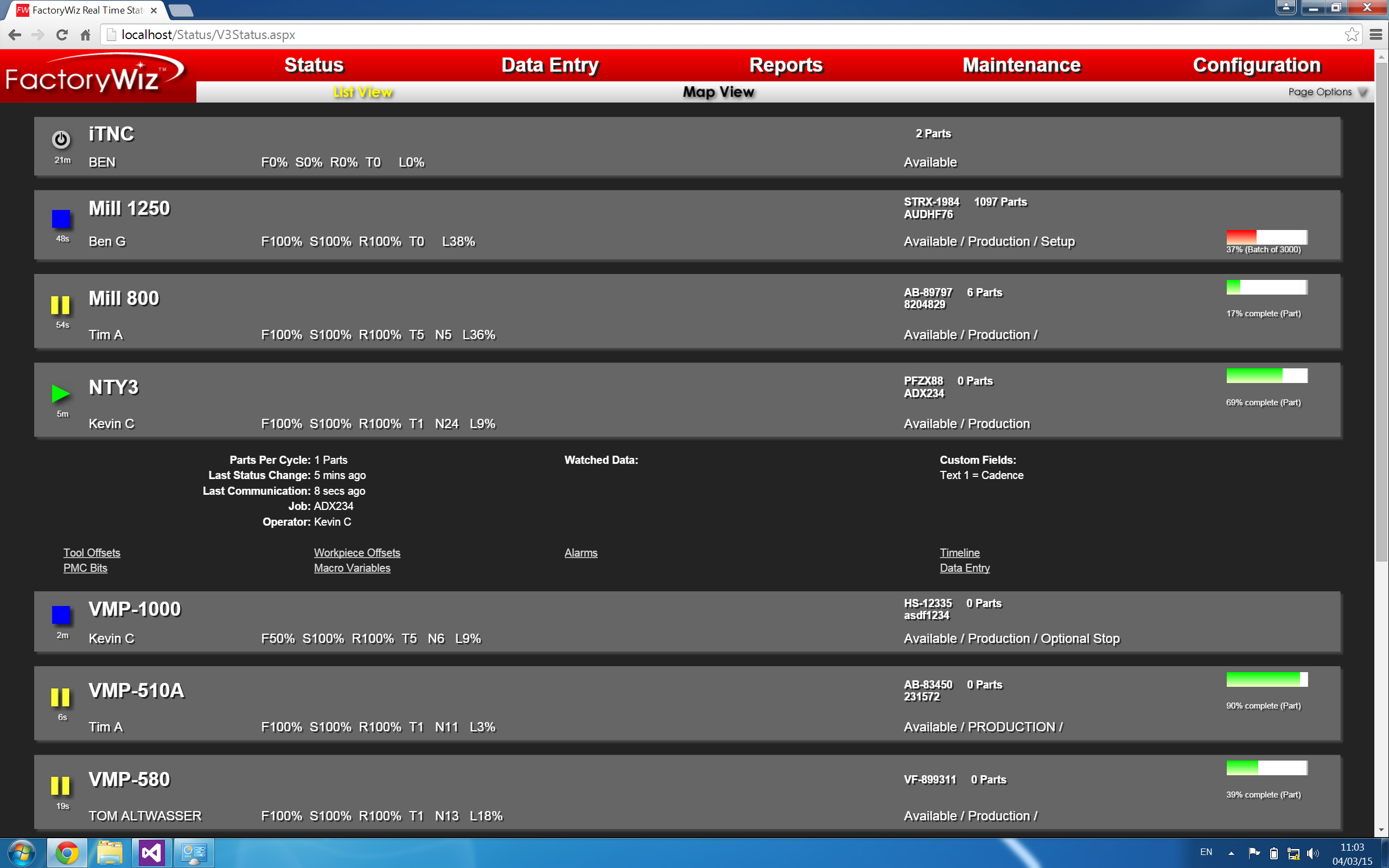
Task: Expand the VMP-510A machine row
Action: (x=687, y=703)
